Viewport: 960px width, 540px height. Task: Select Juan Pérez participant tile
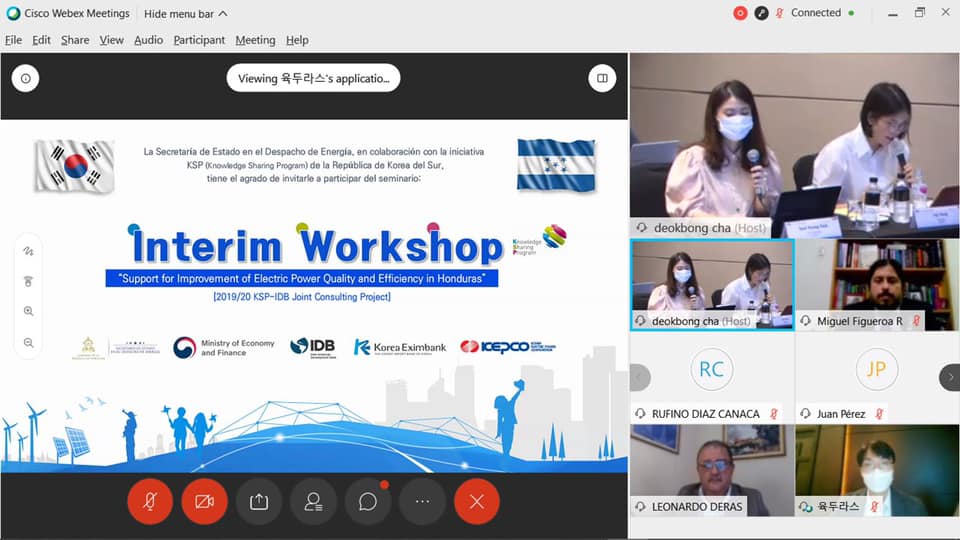[877, 378]
